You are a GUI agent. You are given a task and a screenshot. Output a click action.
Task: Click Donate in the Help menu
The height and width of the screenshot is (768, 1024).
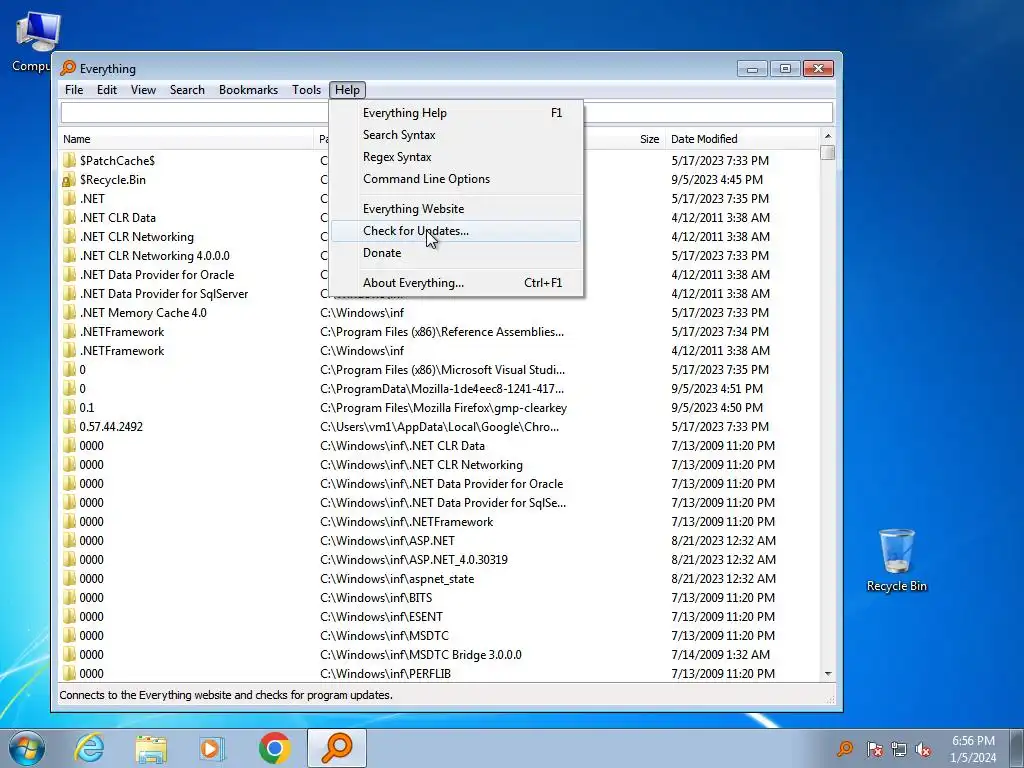tap(456, 253)
